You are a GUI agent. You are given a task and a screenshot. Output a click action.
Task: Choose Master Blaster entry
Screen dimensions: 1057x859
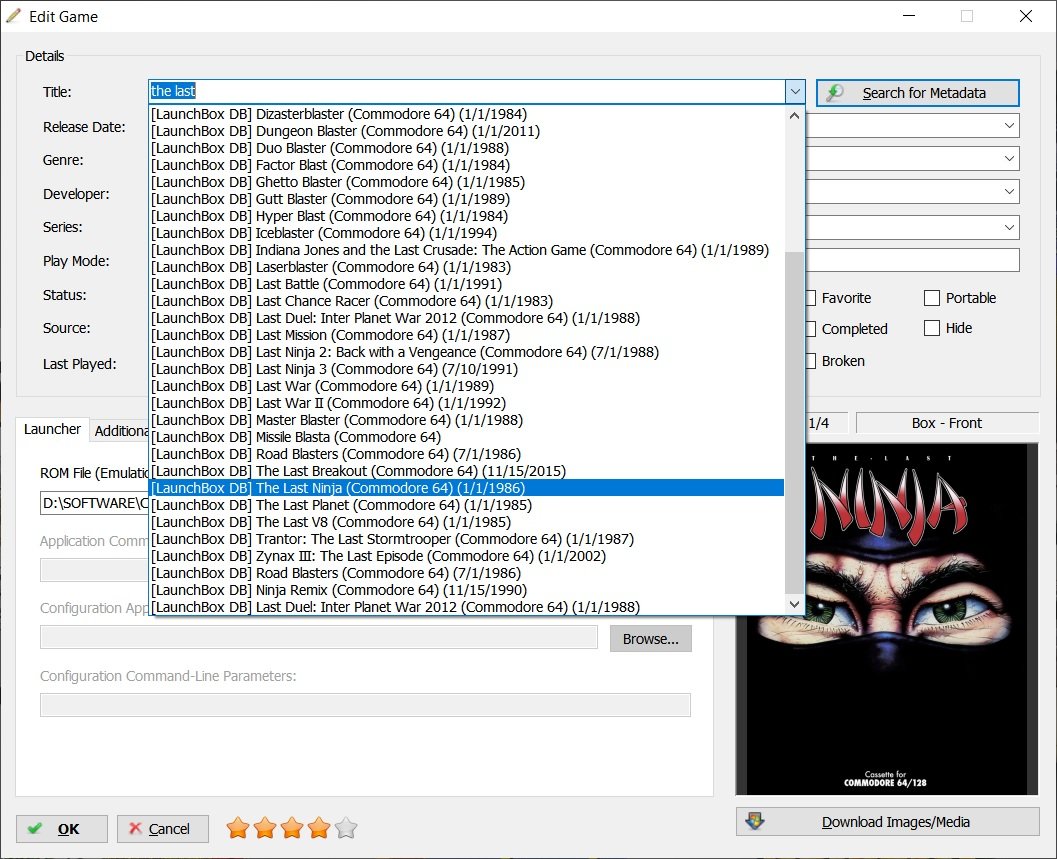[x=466, y=420]
